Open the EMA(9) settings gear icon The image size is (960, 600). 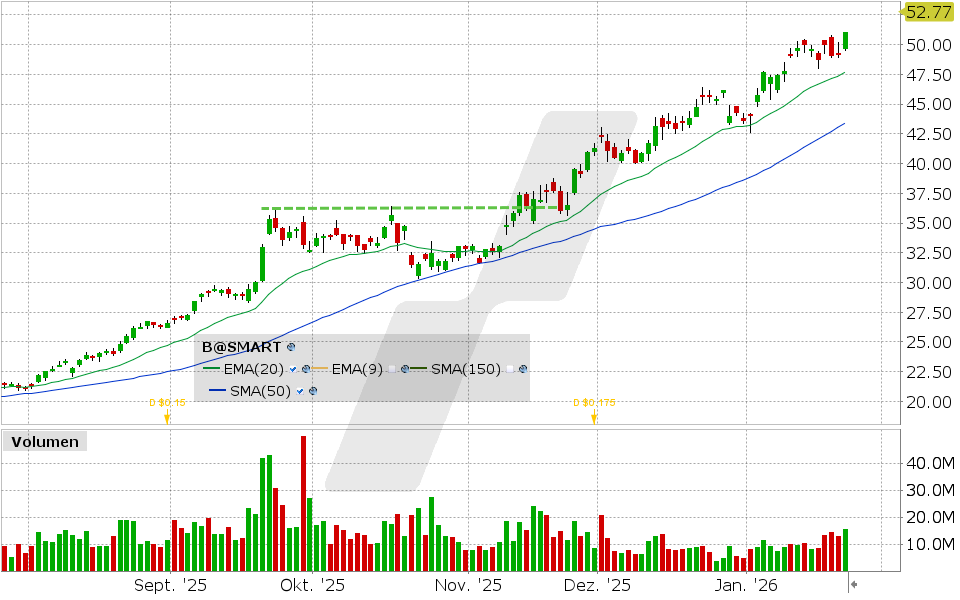(x=404, y=368)
